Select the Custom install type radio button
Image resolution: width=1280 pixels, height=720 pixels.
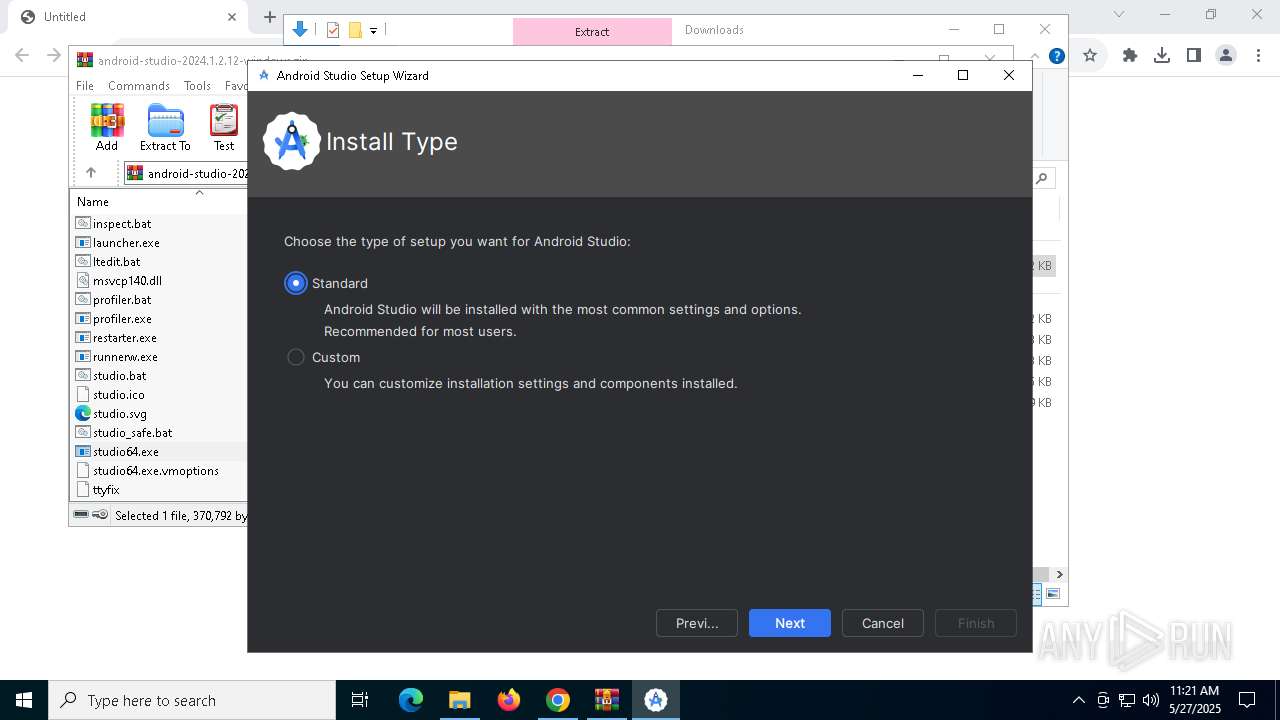pyautogui.click(x=295, y=357)
